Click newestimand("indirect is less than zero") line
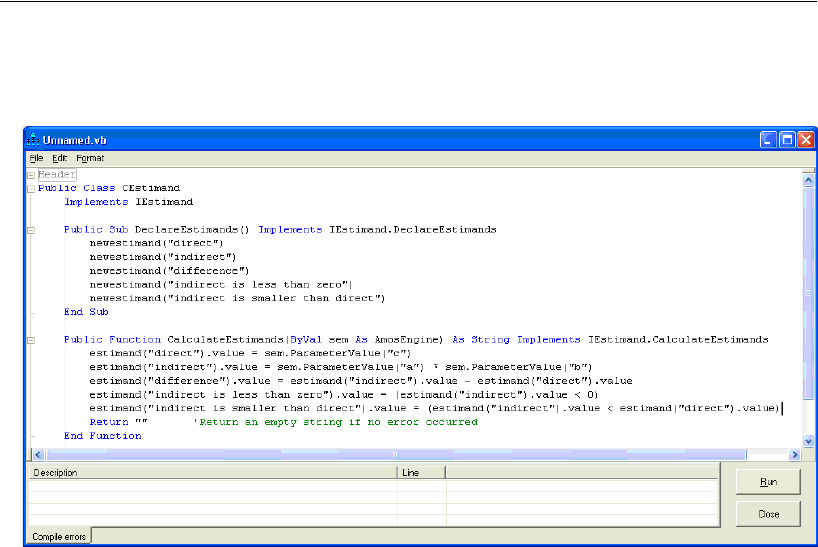818x547 pixels. 221,285
